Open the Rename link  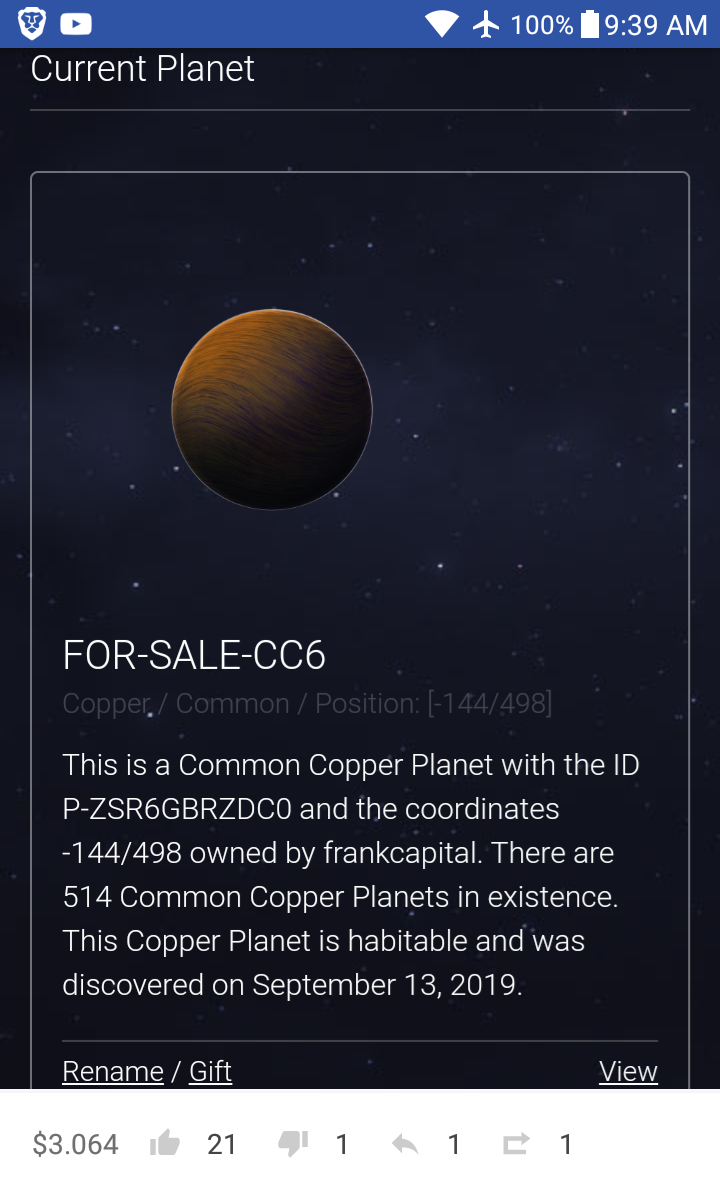point(113,1071)
